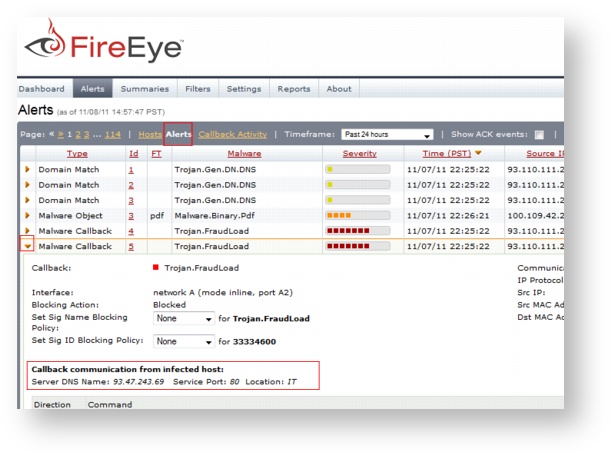
Task: Click the Command column header
Action: click(110, 404)
